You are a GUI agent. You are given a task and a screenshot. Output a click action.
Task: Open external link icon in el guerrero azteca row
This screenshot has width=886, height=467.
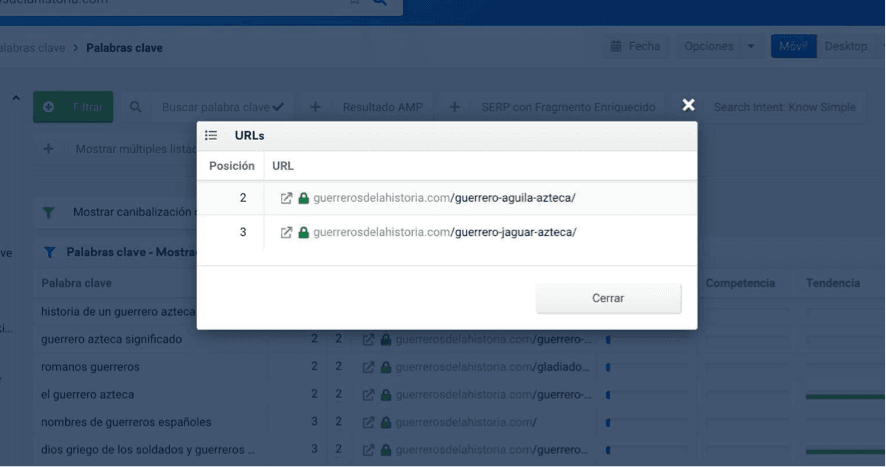368,395
